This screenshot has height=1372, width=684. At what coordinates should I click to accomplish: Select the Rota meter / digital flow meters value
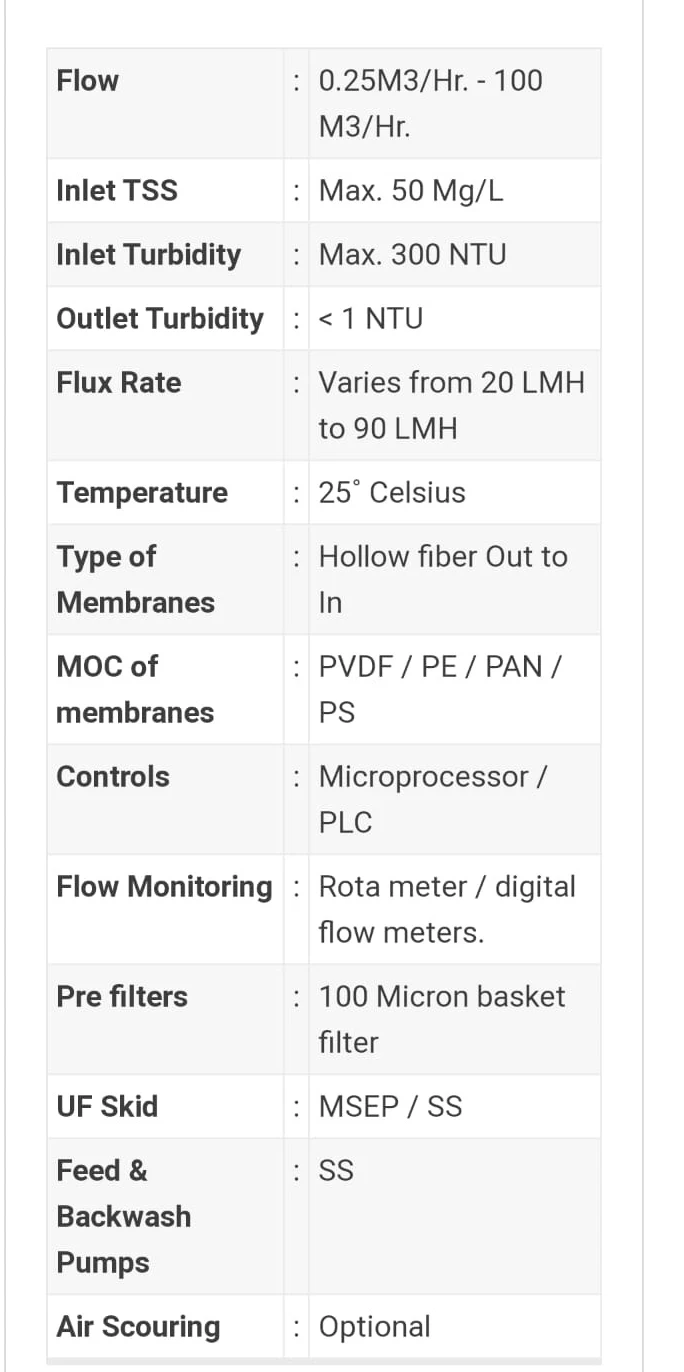pos(447,909)
